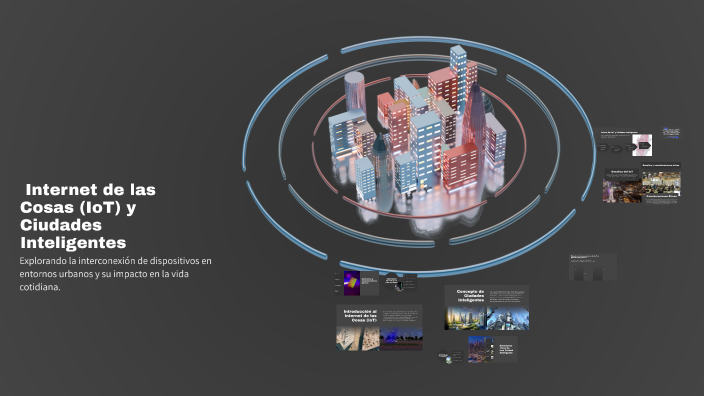This screenshot has height=396, width=704.
Task: Click the blue night skyline photo in the Introducción slide
Action: (401, 339)
